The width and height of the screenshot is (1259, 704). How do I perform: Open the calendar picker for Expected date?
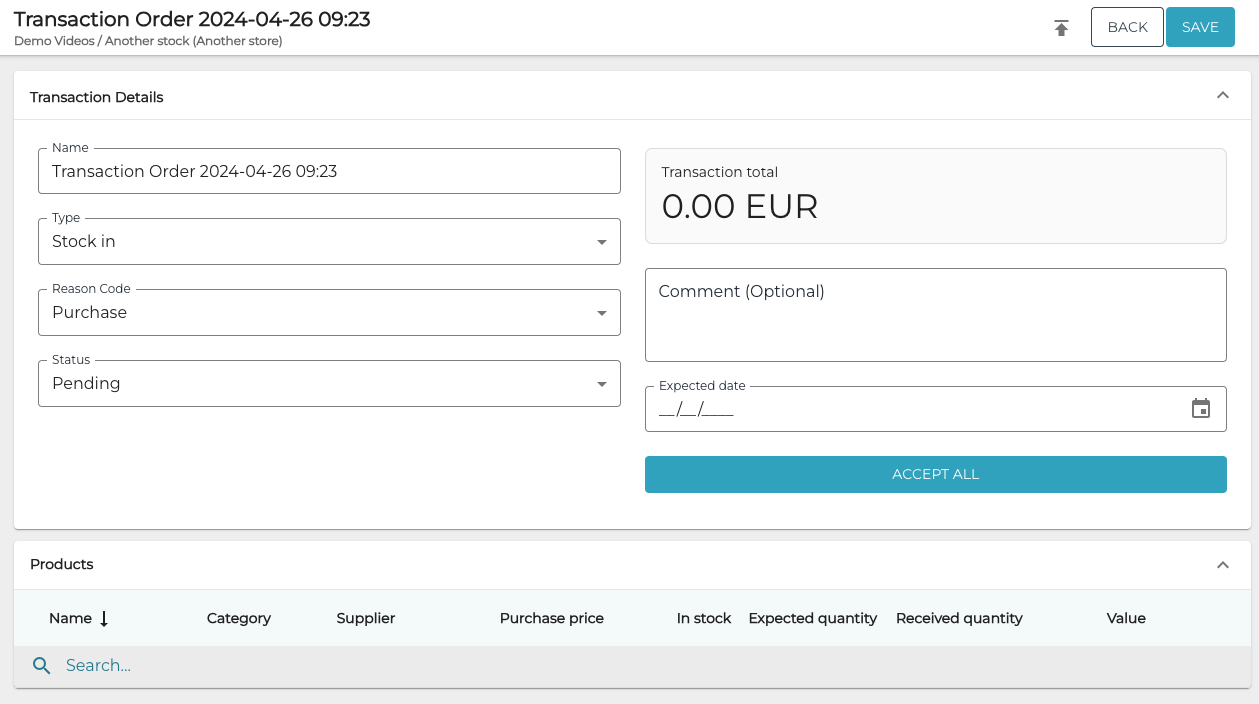pyautogui.click(x=1201, y=408)
